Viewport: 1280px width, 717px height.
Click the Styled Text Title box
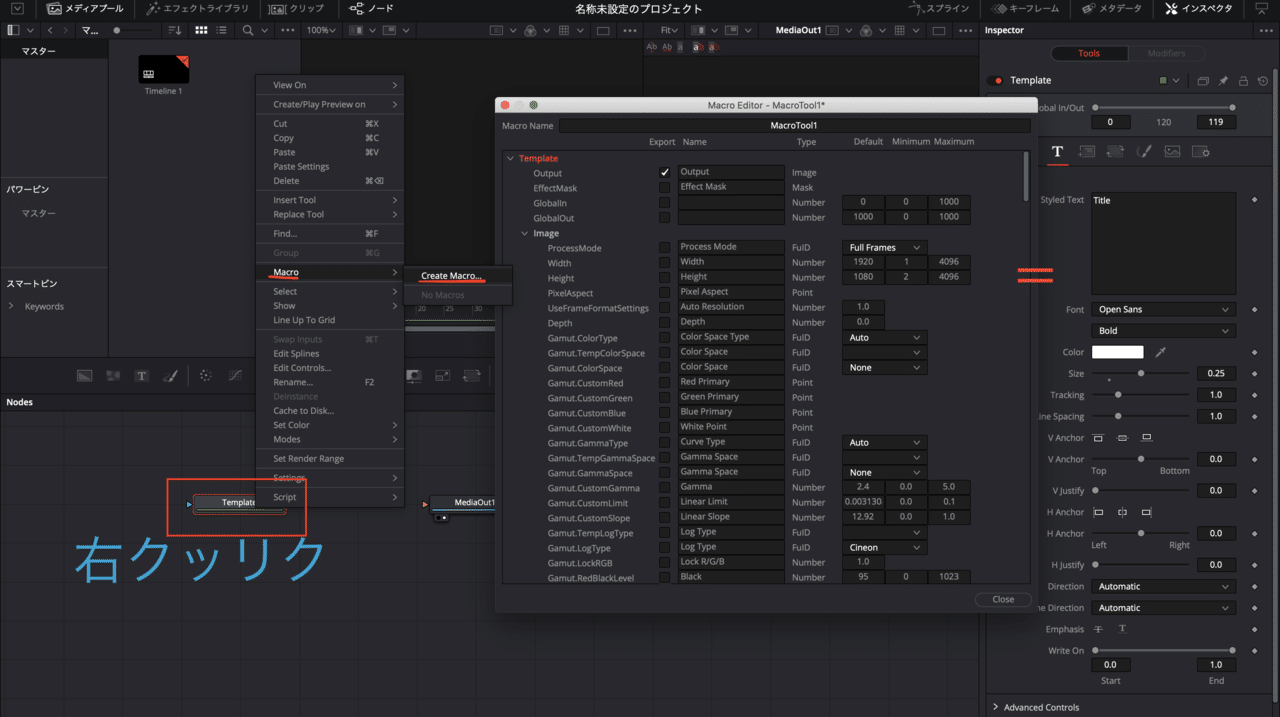pyautogui.click(x=1163, y=243)
